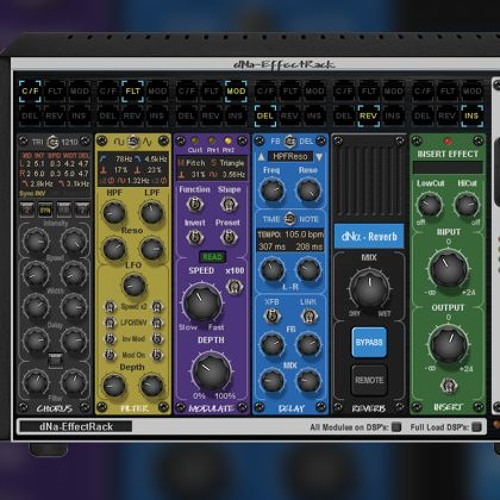Screen dimensions: 500x500
Task: Click the Function selector switch
Action: (195, 204)
